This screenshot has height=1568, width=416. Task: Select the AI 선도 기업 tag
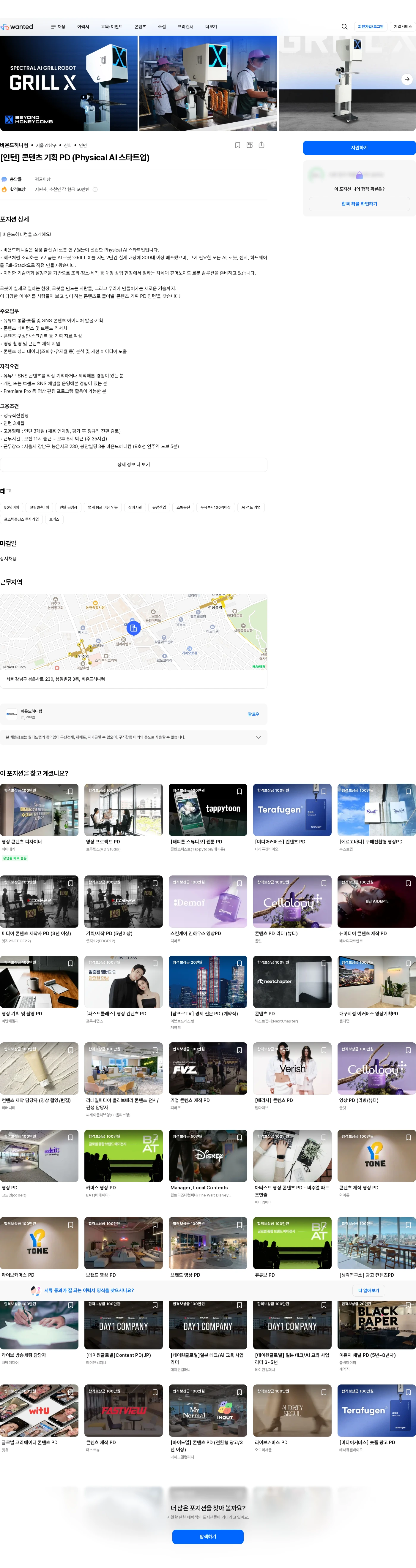pyautogui.click(x=251, y=507)
